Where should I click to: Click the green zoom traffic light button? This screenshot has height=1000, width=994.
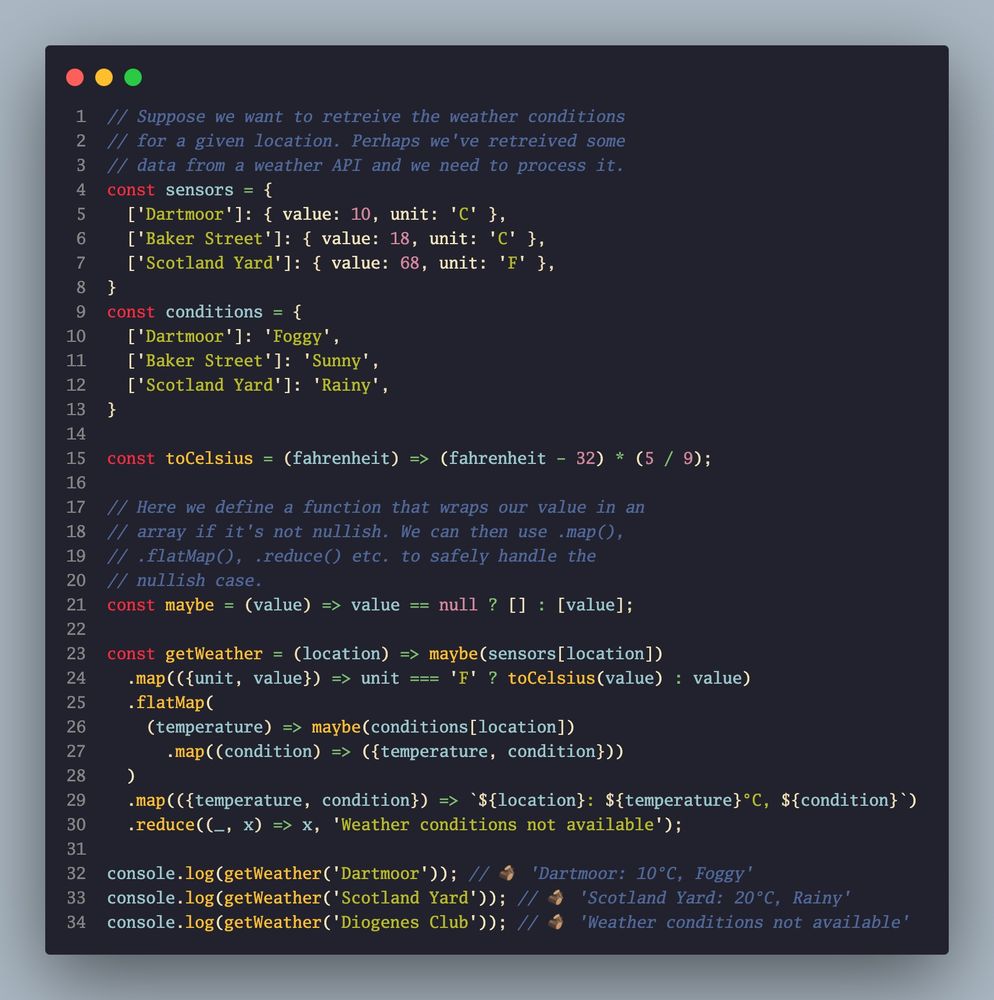(132, 76)
